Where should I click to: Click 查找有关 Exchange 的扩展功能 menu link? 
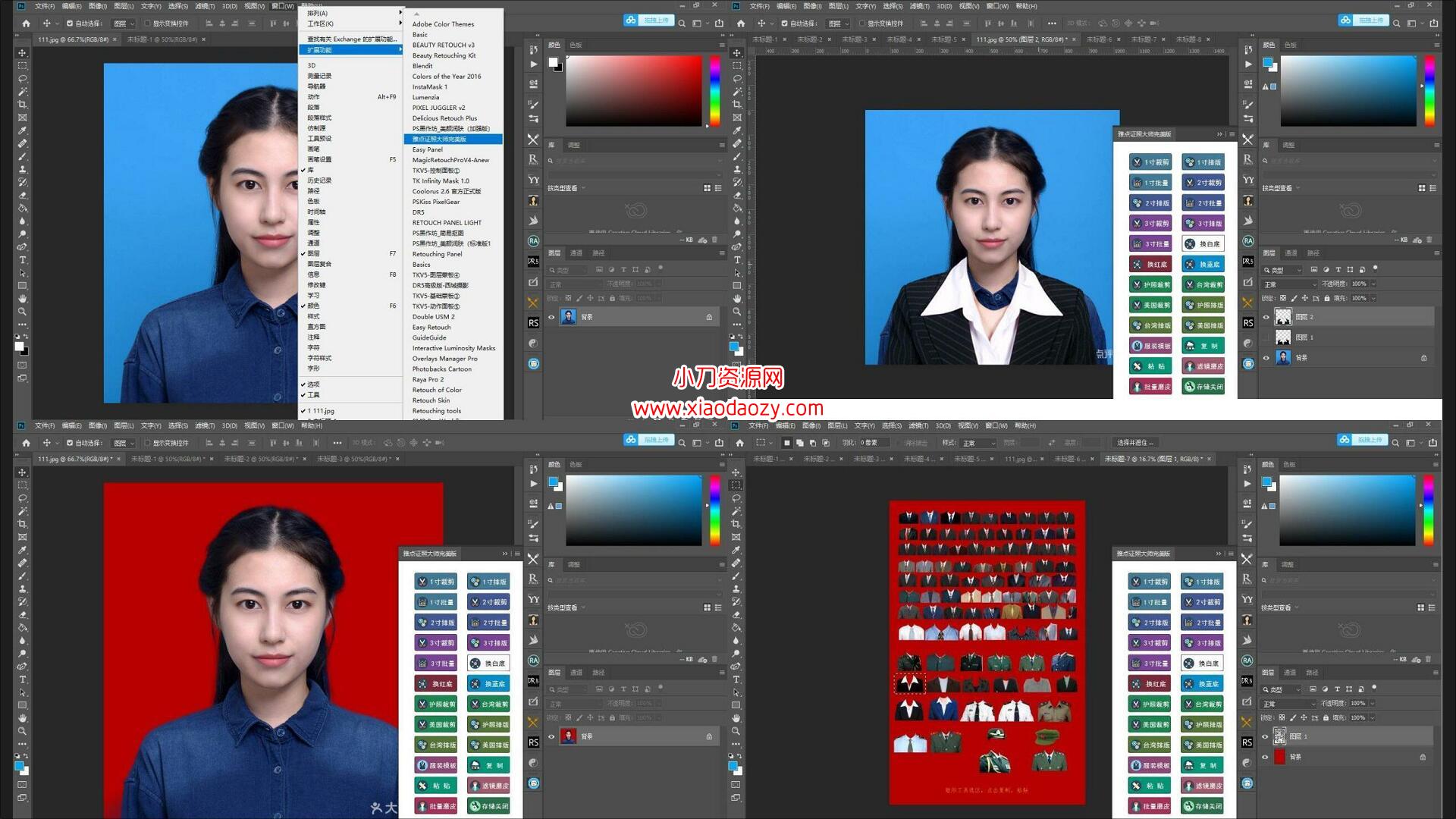[352, 39]
